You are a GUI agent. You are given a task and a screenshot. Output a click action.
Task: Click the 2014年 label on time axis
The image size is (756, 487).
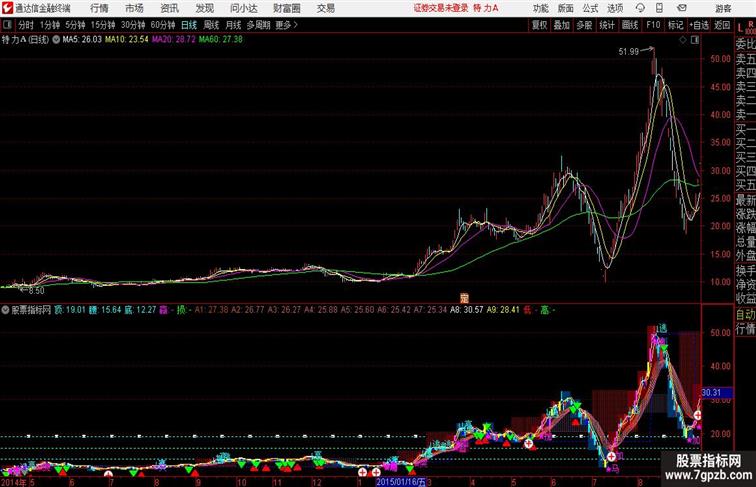(x=14, y=482)
